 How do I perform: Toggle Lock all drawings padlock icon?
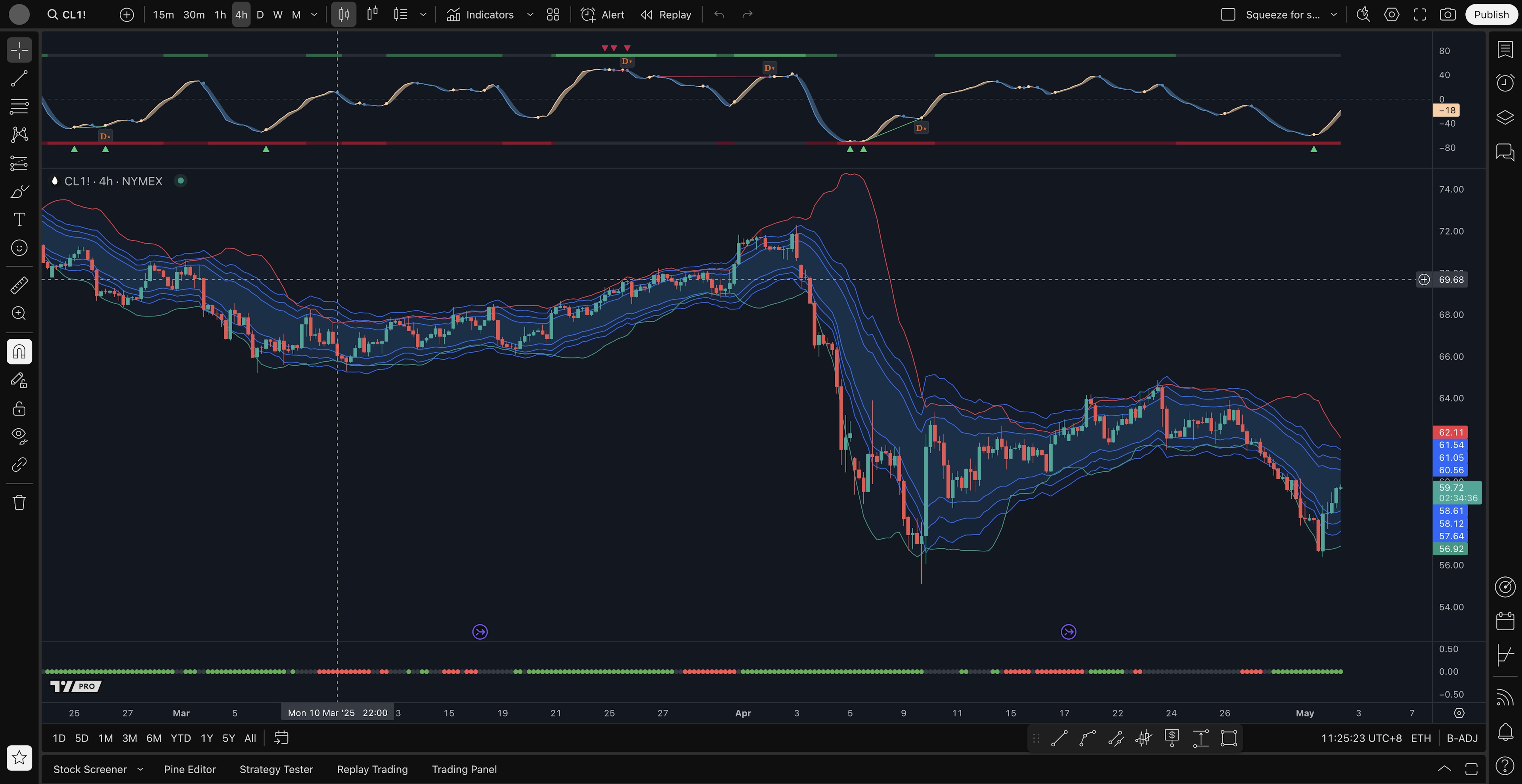[x=19, y=408]
